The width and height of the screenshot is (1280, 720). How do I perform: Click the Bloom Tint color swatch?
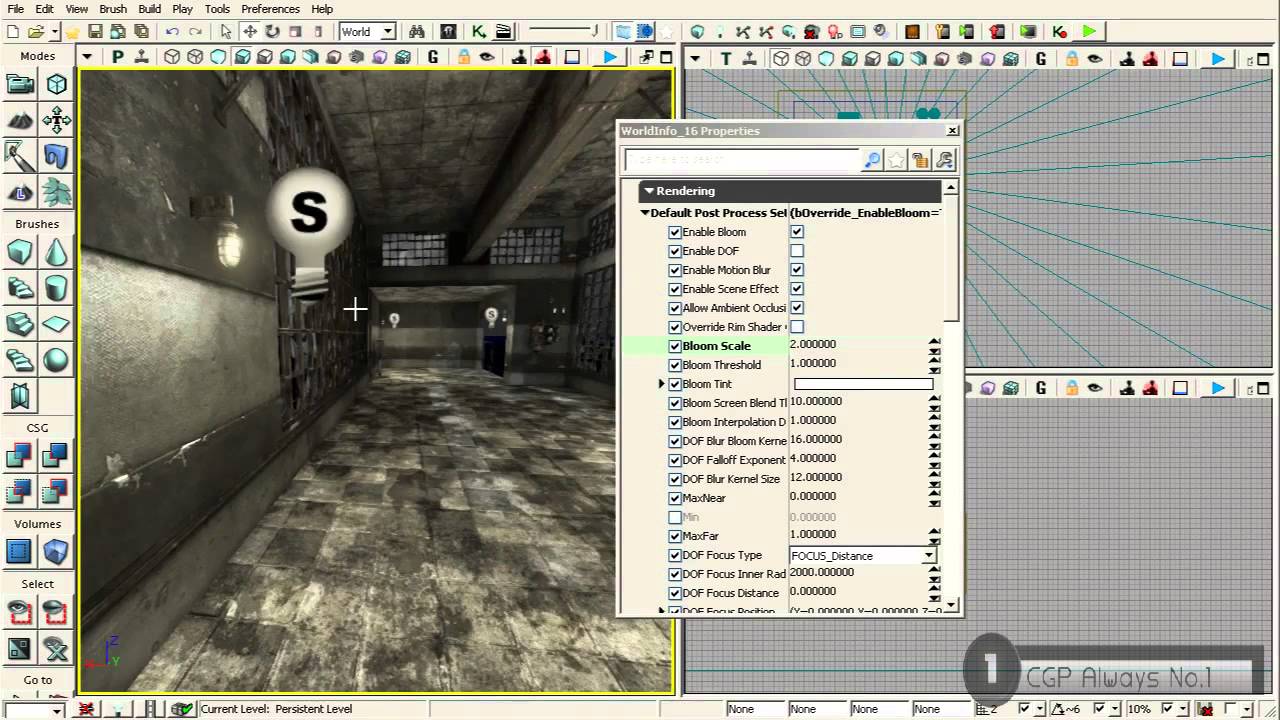point(863,384)
